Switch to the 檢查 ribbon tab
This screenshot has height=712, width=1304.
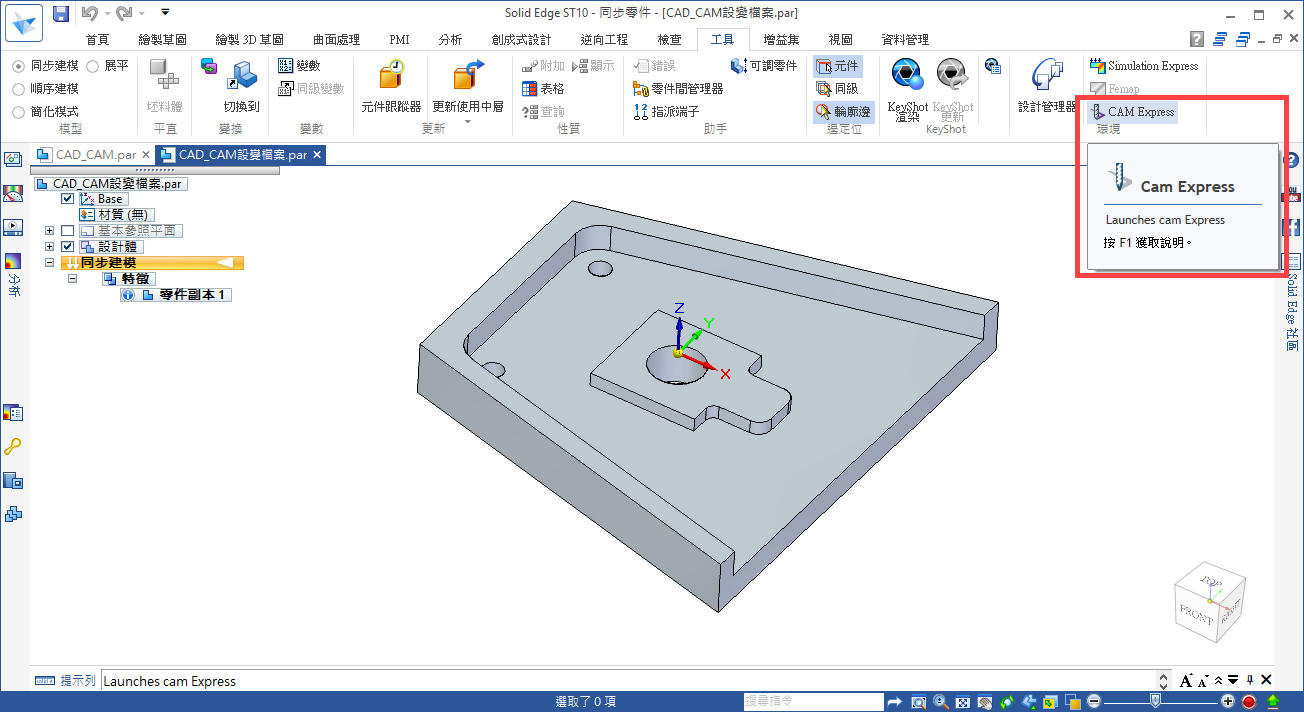[669, 40]
